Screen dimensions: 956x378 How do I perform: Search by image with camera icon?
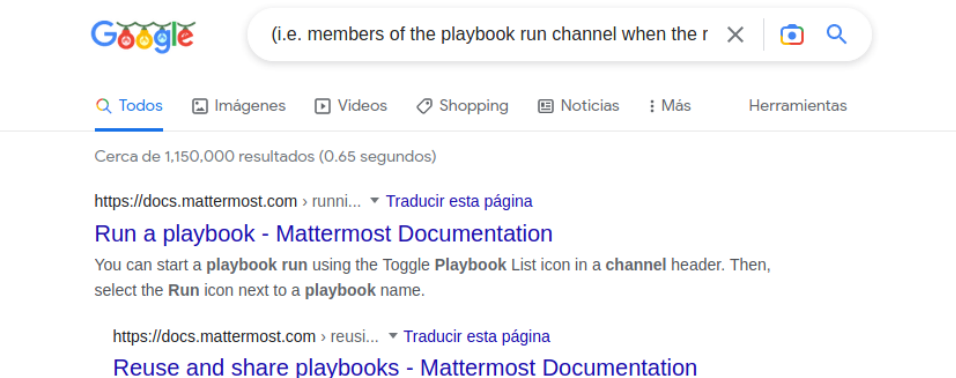point(791,35)
